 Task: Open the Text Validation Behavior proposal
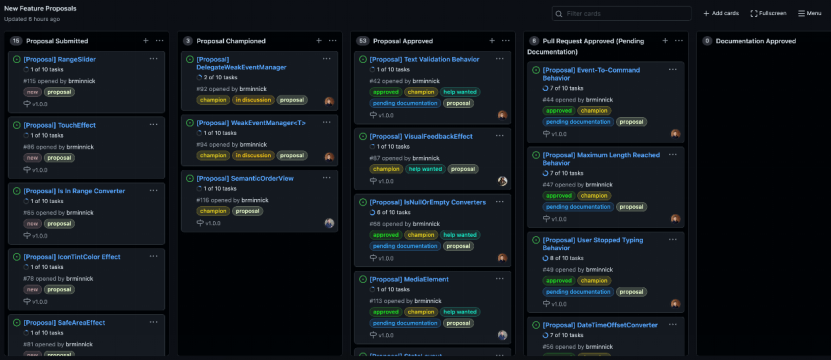(x=425, y=59)
